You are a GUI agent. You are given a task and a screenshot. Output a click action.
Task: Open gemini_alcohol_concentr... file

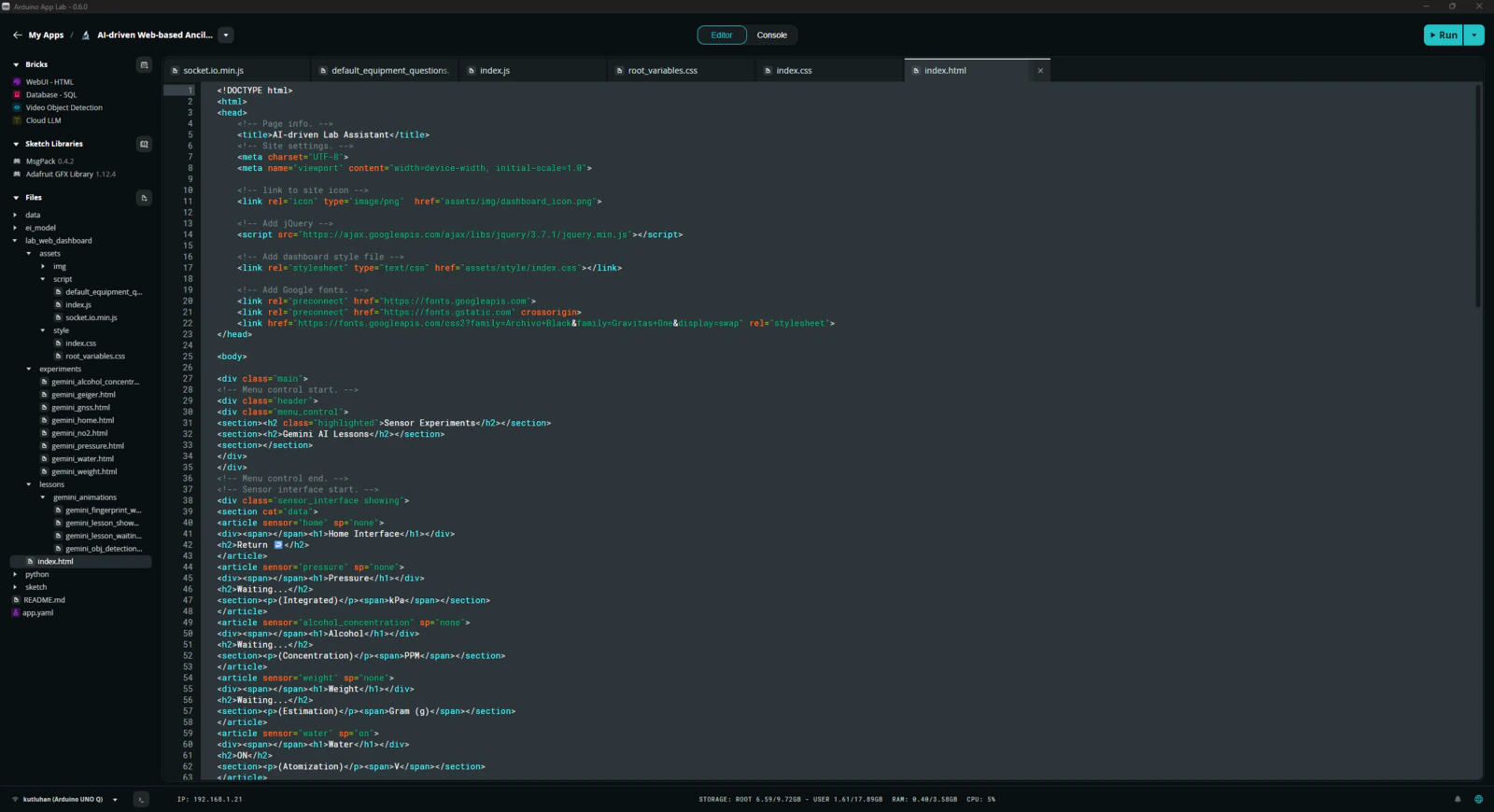pyautogui.click(x=90, y=382)
